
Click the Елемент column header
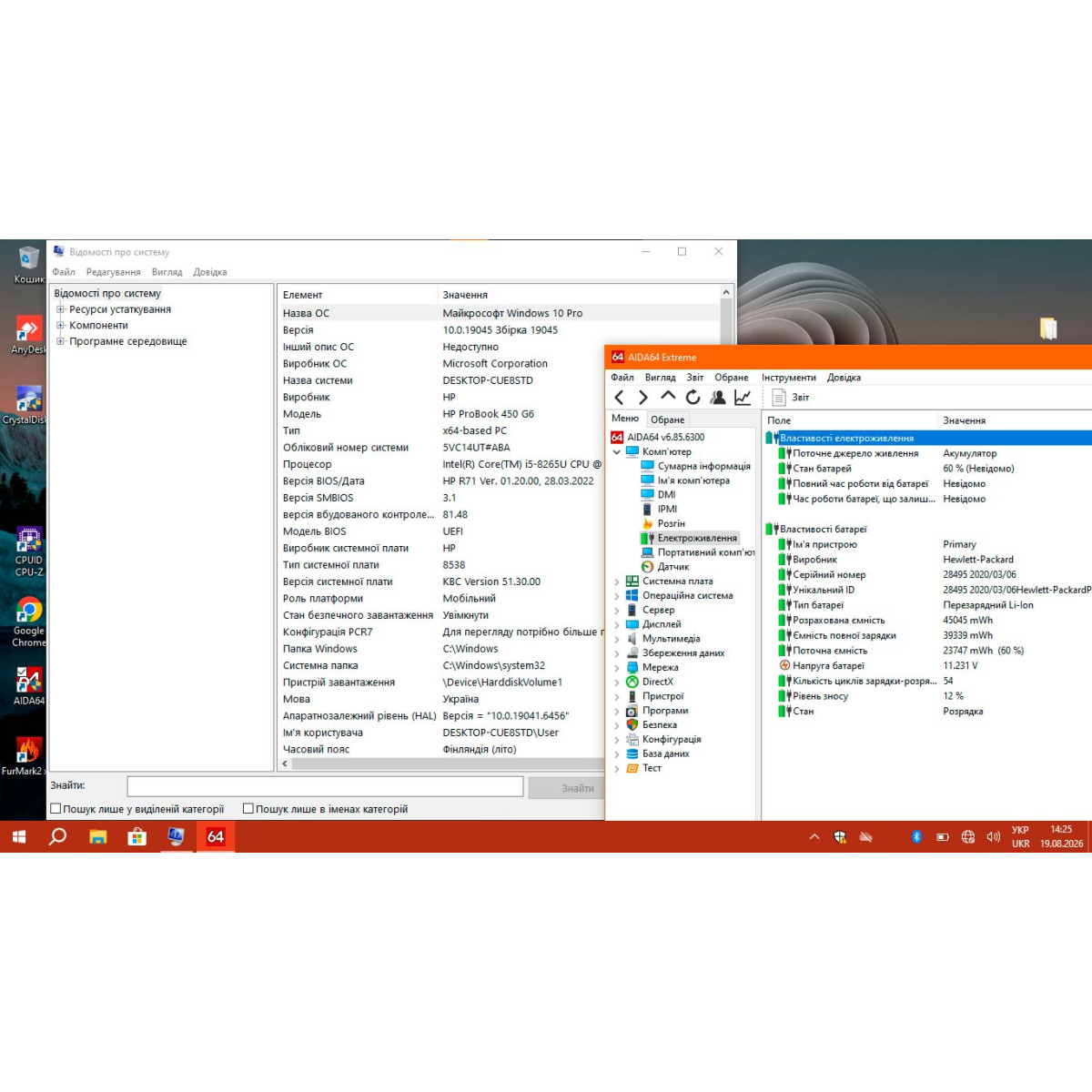pos(358,295)
